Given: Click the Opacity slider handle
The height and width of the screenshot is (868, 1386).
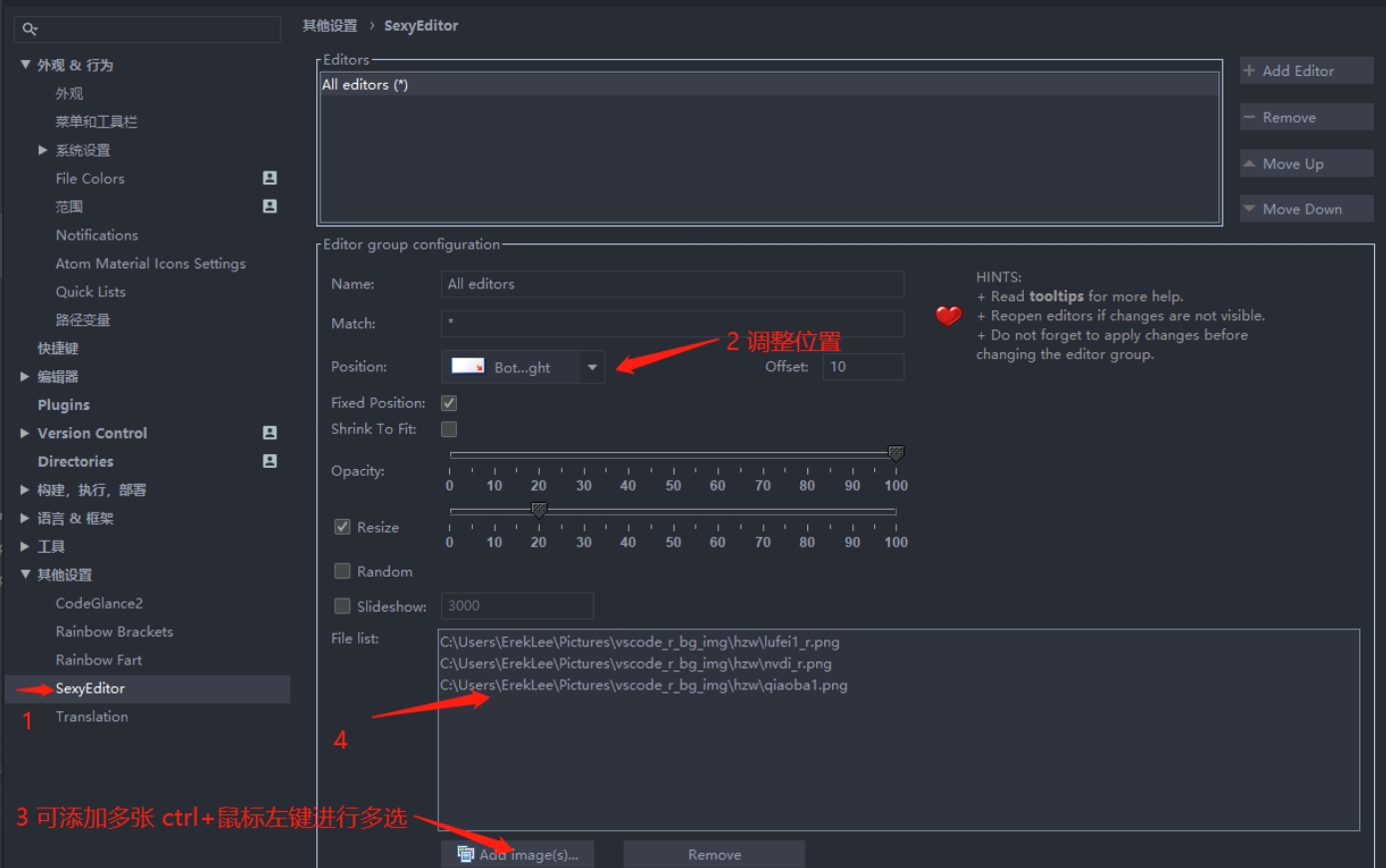Looking at the screenshot, I should (x=896, y=454).
